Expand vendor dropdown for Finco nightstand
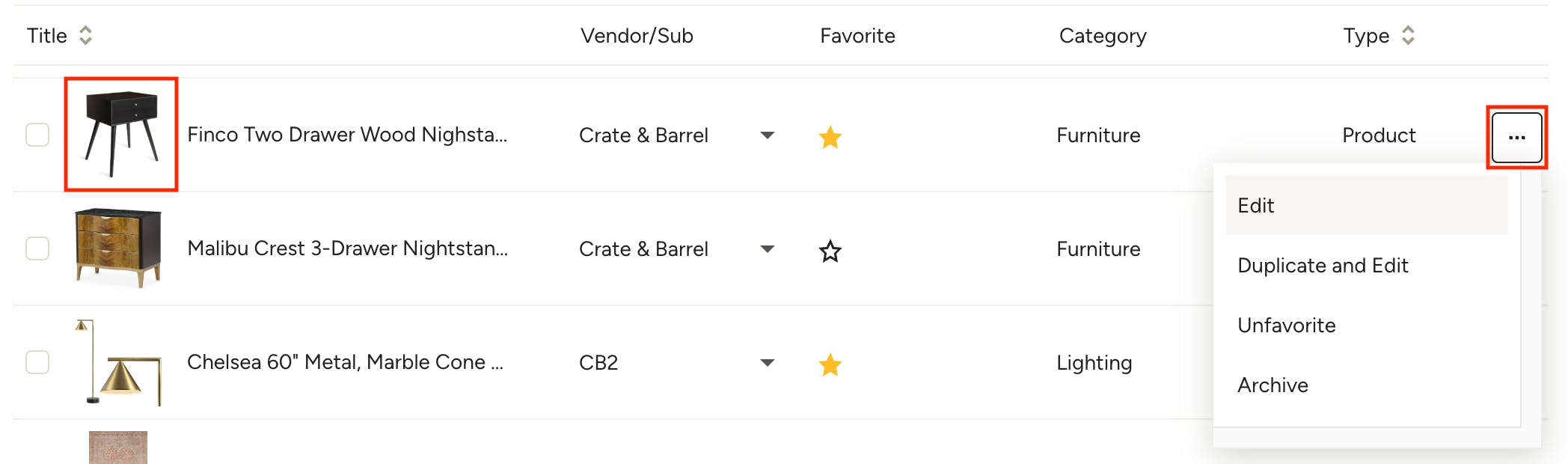 (x=767, y=135)
